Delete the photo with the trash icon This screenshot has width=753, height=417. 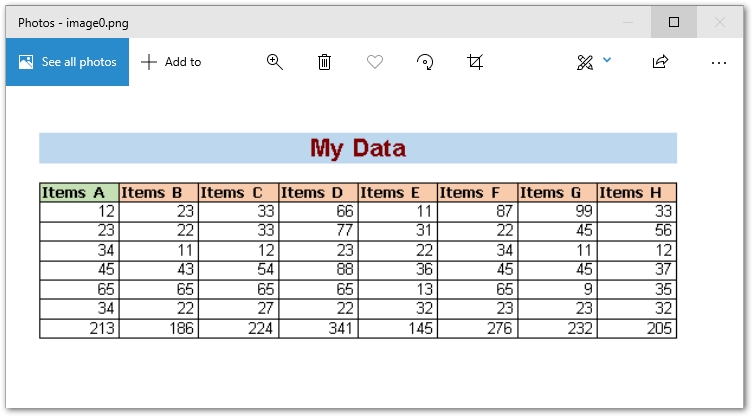click(x=325, y=62)
